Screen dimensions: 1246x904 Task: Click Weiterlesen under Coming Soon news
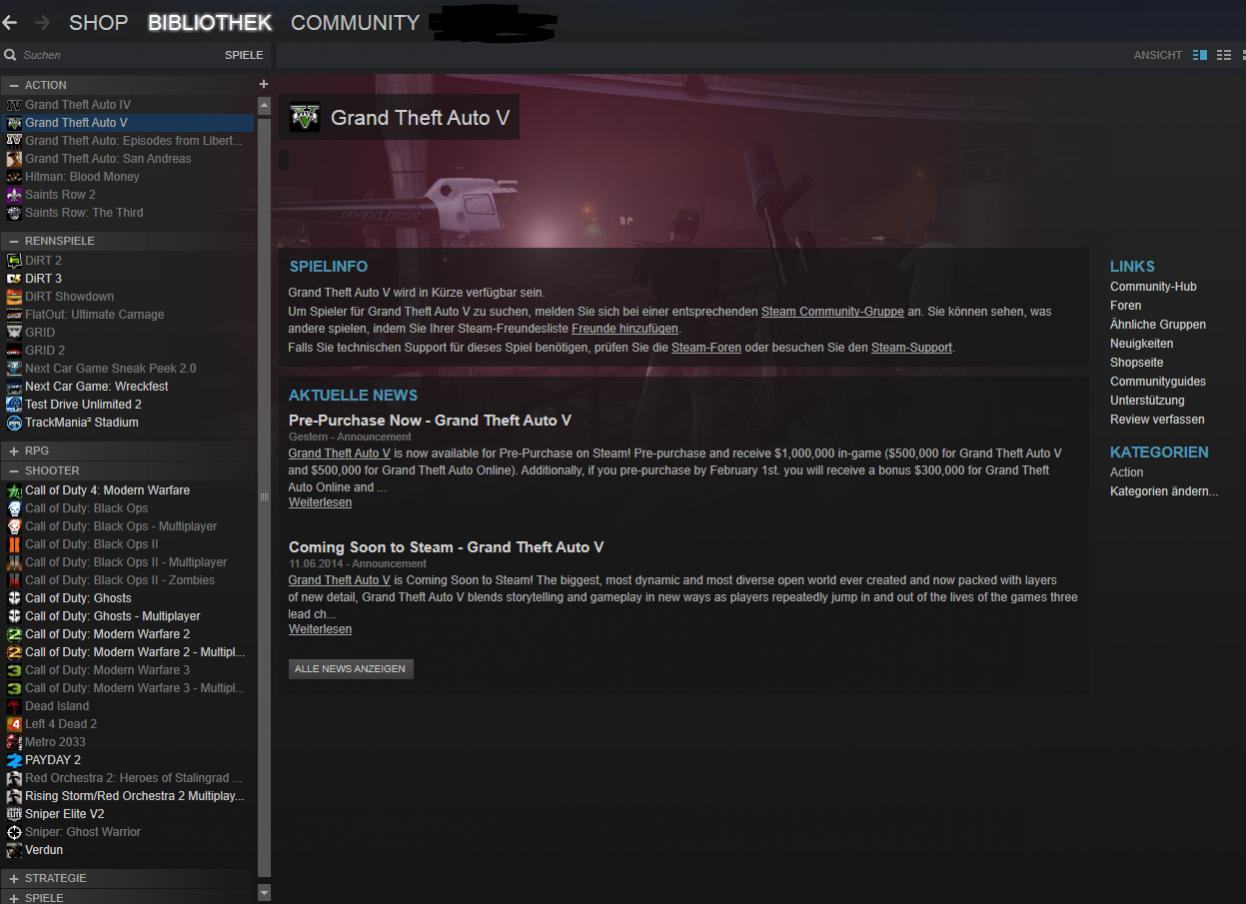320,630
